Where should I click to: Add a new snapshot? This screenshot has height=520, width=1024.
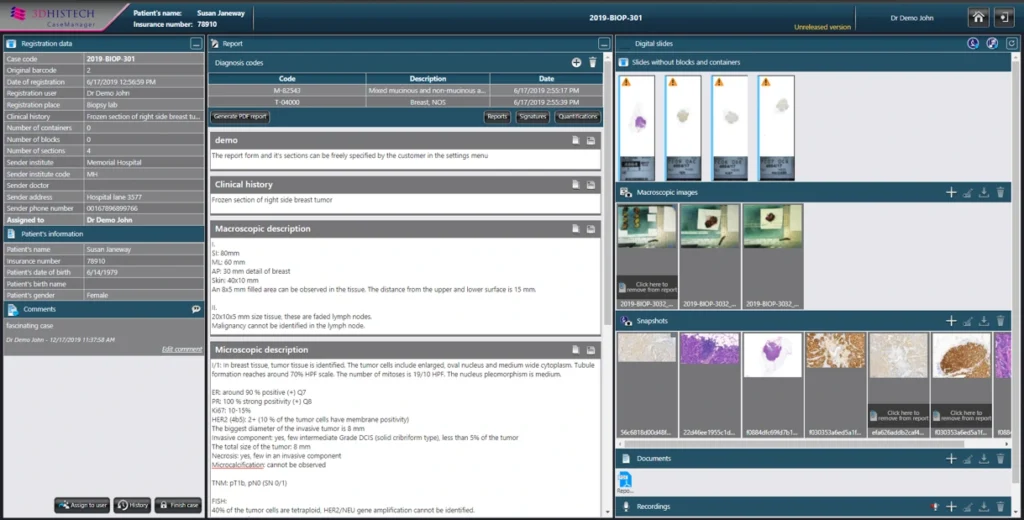click(x=951, y=321)
